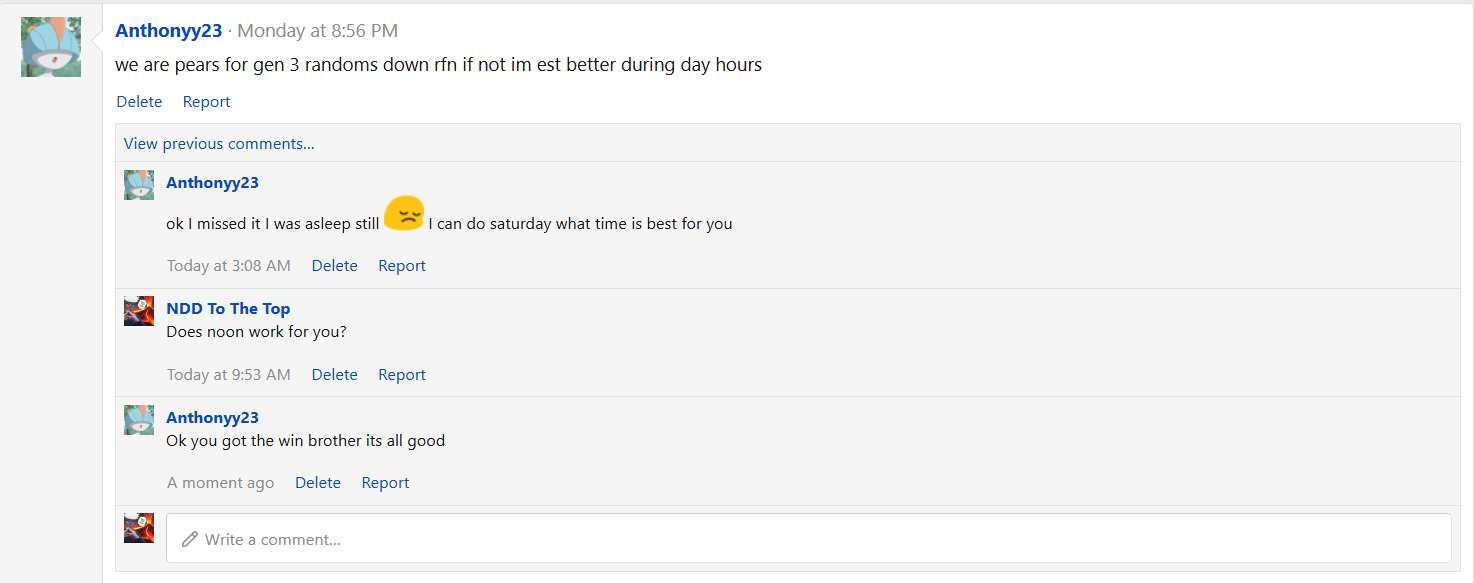
Task: Open NDD To The Top username link
Action: [x=228, y=308]
